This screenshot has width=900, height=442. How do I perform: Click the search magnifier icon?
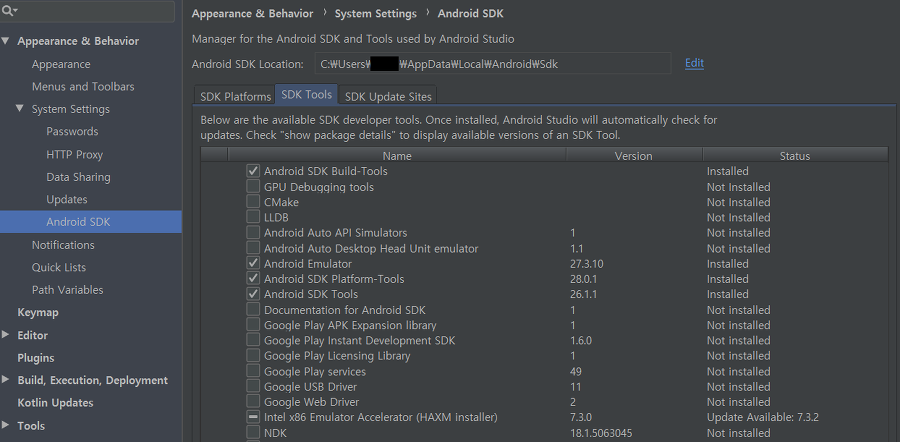[x=10, y=11]
